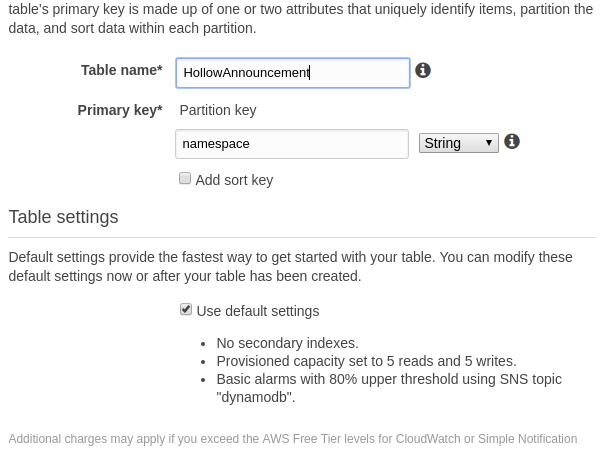Click the arrow on the String dropdown
The width and height of the screenshot is (602, 450).
tap(489, 143)
